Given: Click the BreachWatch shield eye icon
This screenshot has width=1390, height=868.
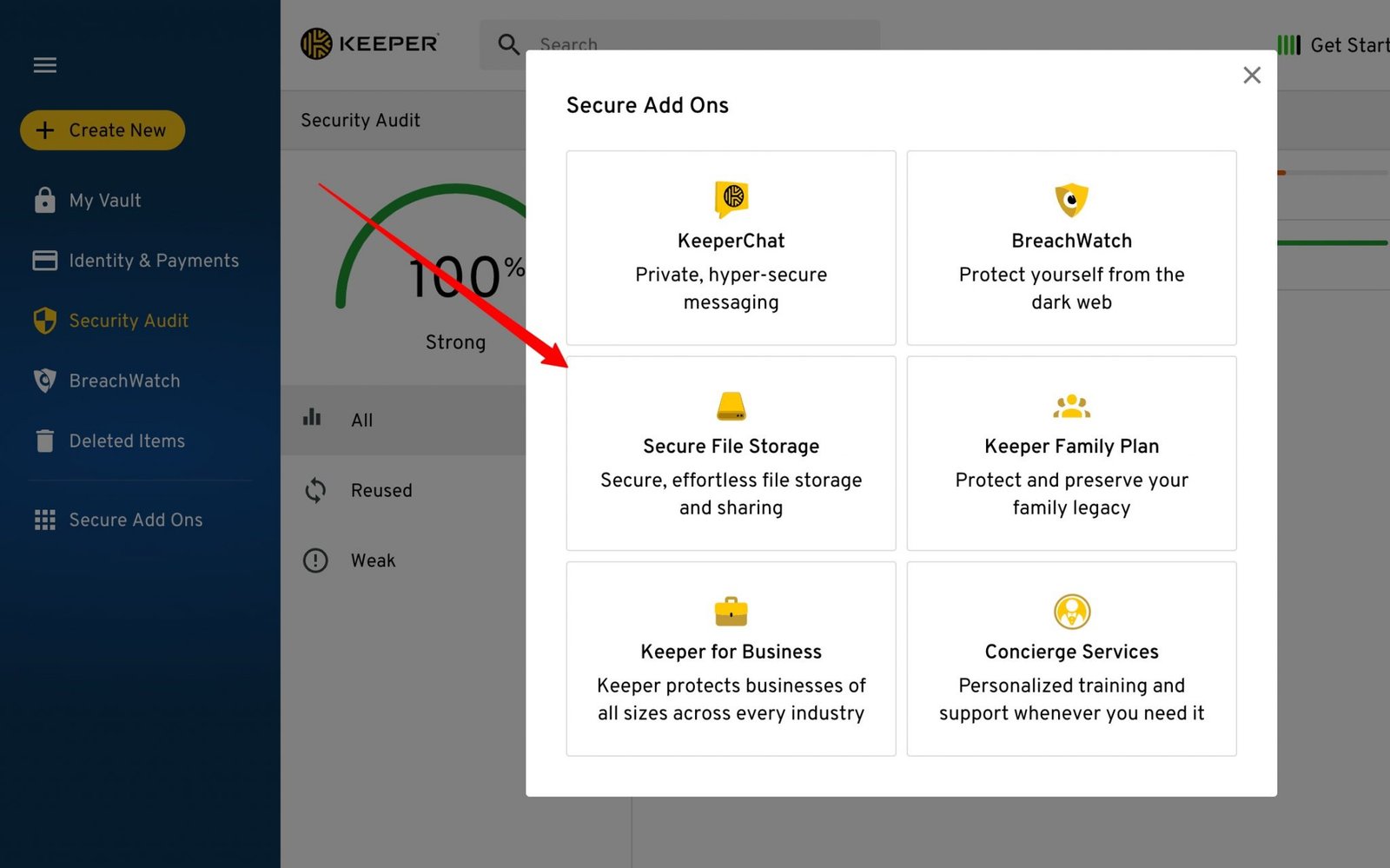Looking at the screenshot, I should click(x=1071, y=200).
